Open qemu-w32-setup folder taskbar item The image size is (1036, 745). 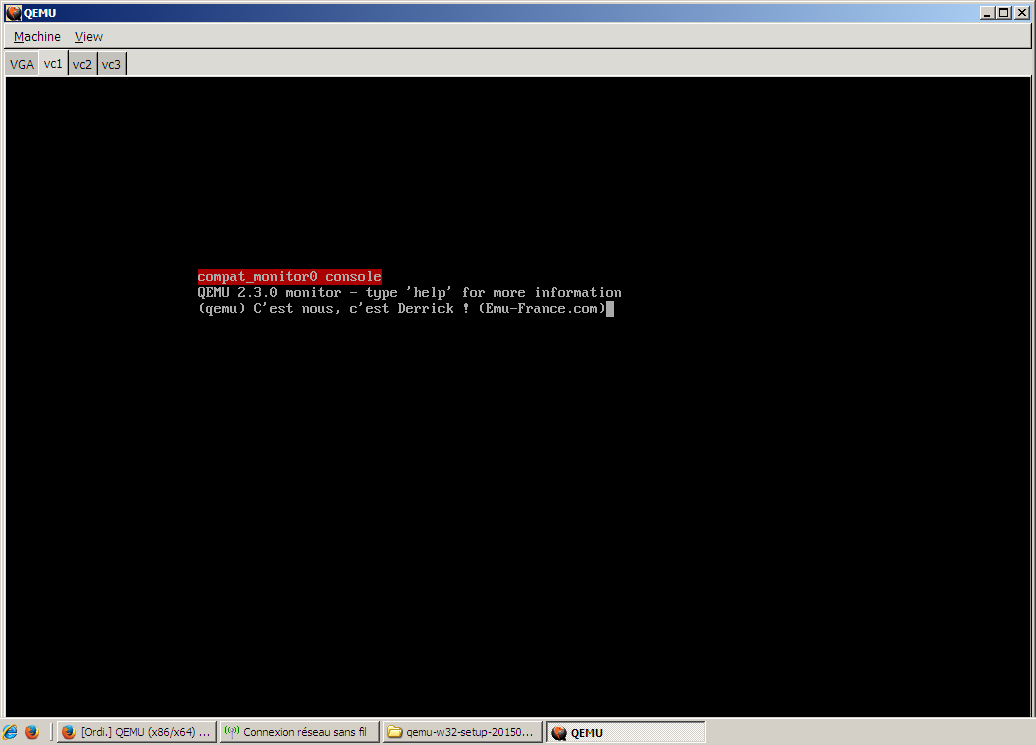click(462, 732)
